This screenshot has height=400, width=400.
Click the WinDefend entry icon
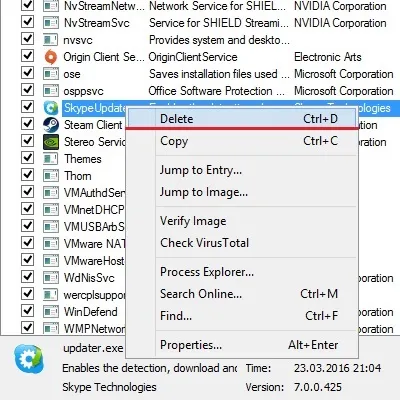click(x=51, y=312)
